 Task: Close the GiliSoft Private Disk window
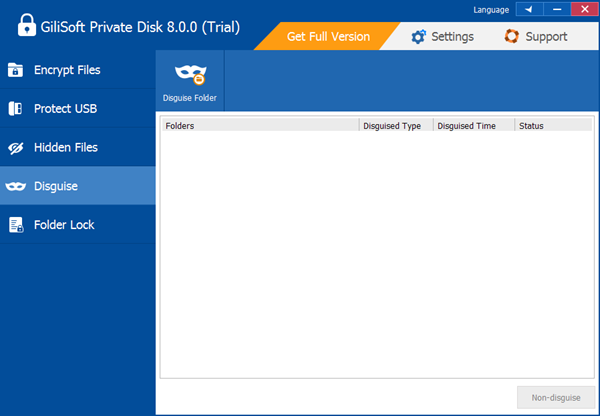[584, 9]
